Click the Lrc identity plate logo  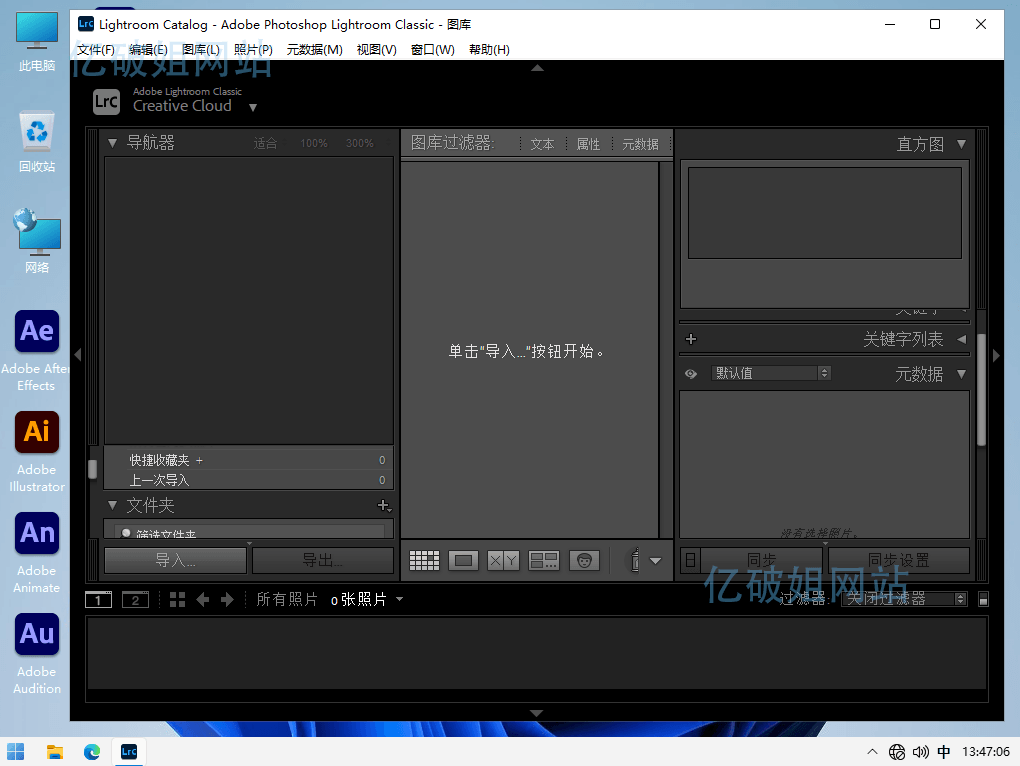point(106,101)
